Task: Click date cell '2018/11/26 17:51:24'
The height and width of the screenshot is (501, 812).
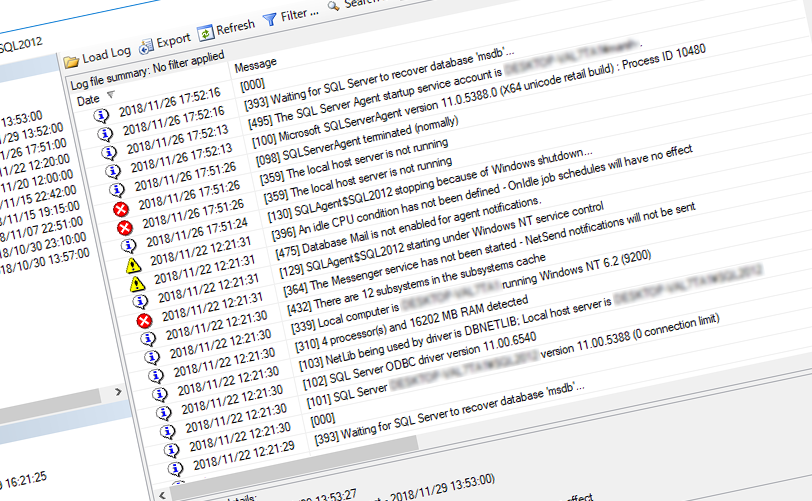Action: click(197, 233)
